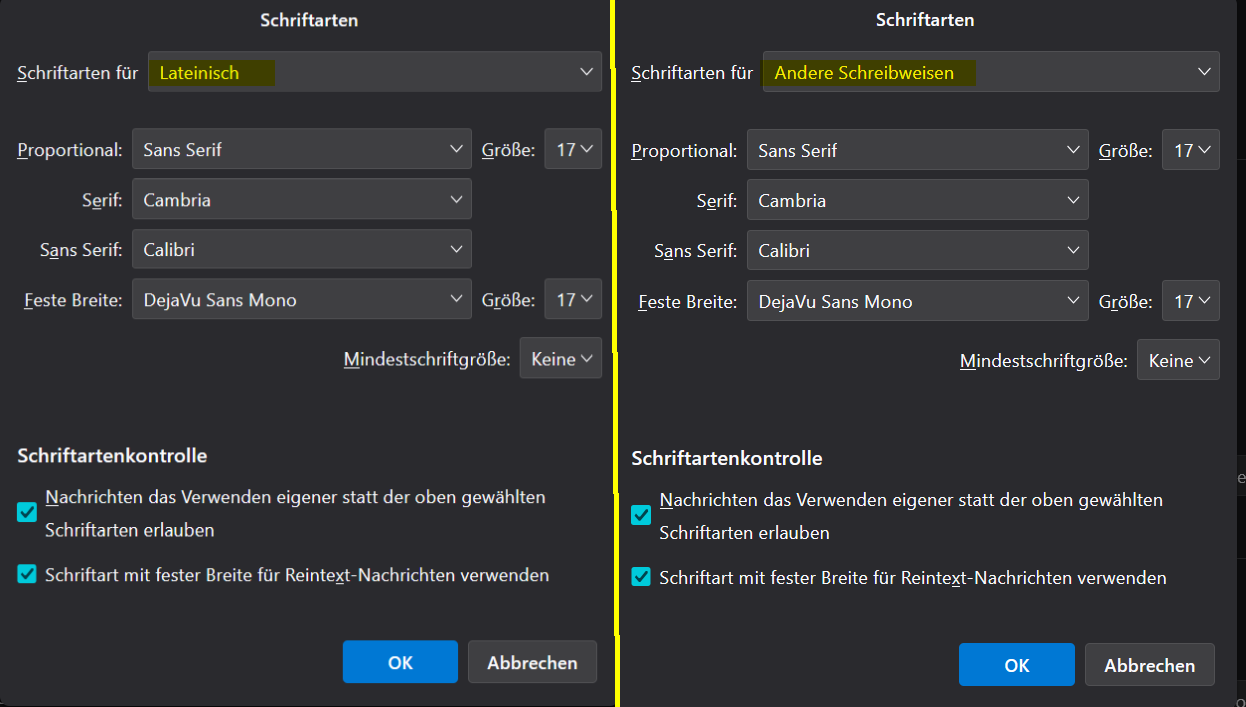Screen dimensions: 1246x707
Task: Click Abbrechen in the Andere Schreibweisen dialog
Action: 1149,665
